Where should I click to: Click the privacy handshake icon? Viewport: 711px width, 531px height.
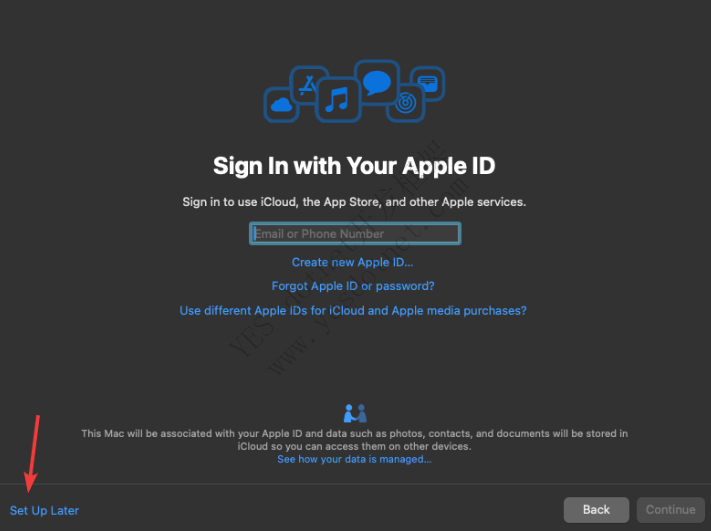[355, 413]
